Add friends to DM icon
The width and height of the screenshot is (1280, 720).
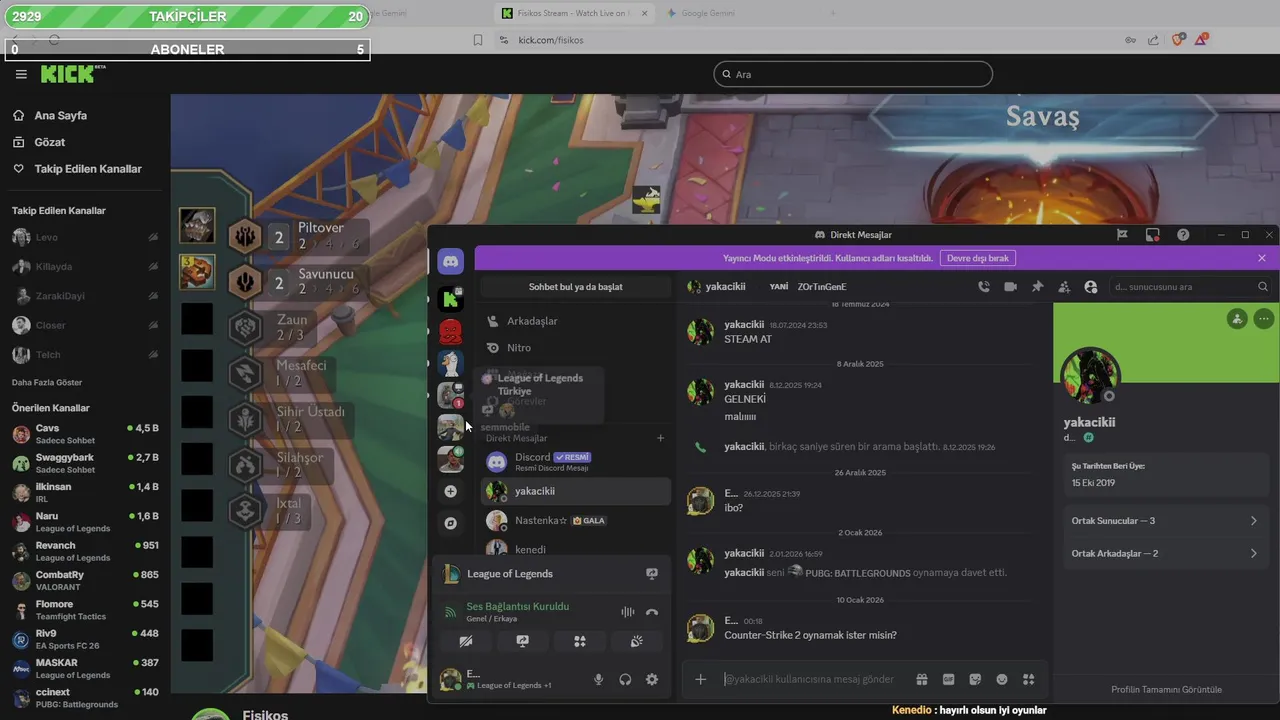[1064, 286]
